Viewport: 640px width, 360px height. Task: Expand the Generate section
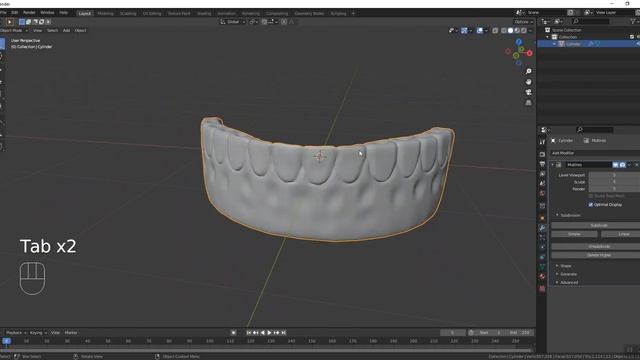click(x=557, y=274)
